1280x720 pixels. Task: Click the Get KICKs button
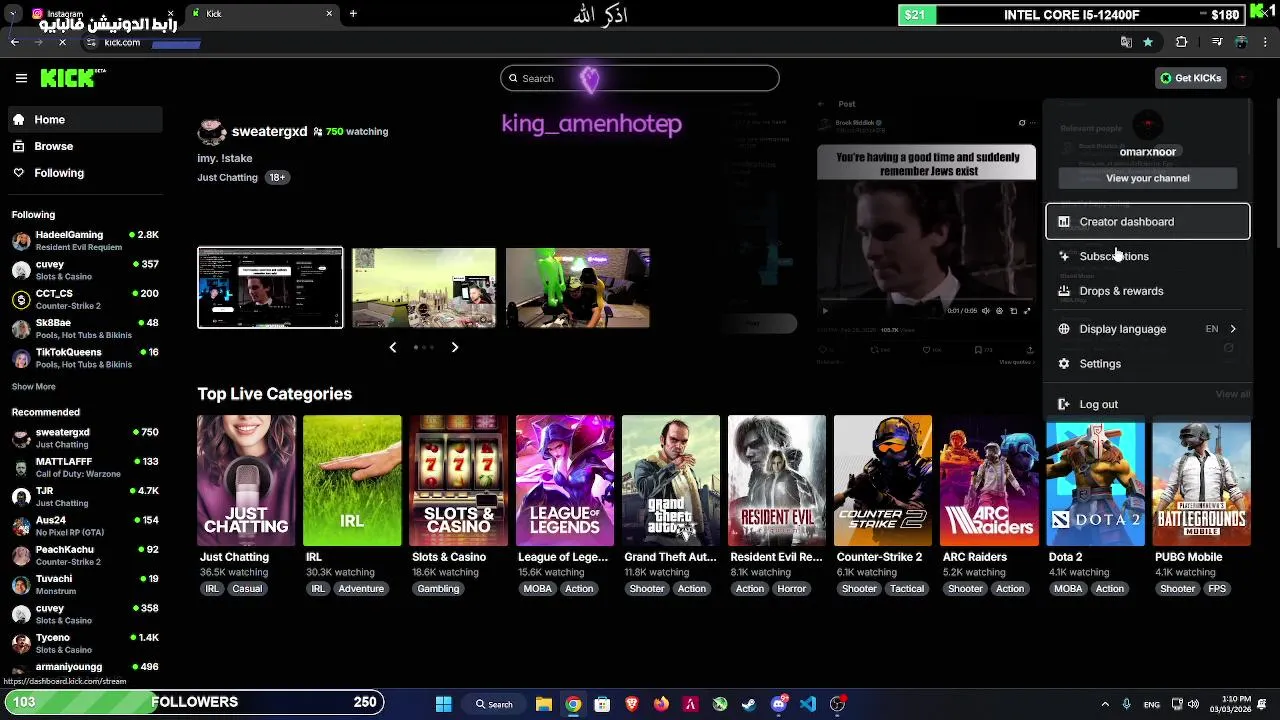click(1190, 78)
